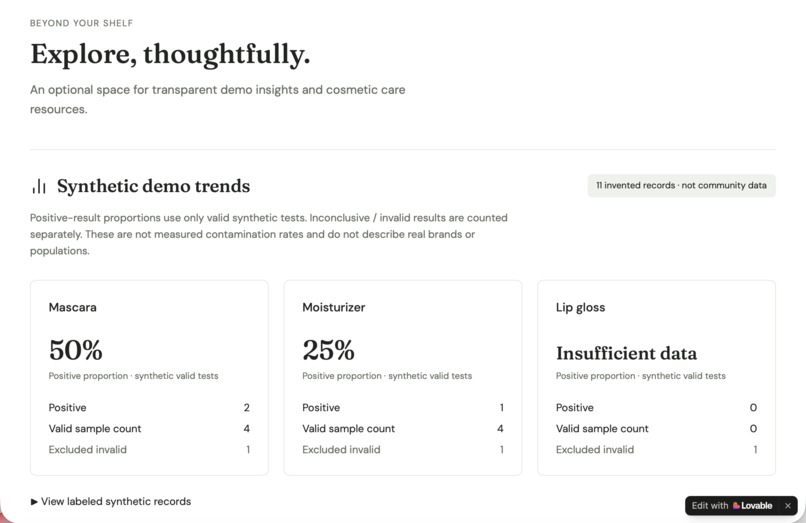806x523 pixels.
Task: Select the Mascara card title
Action: pyautogui.click(x=72, y=308)
